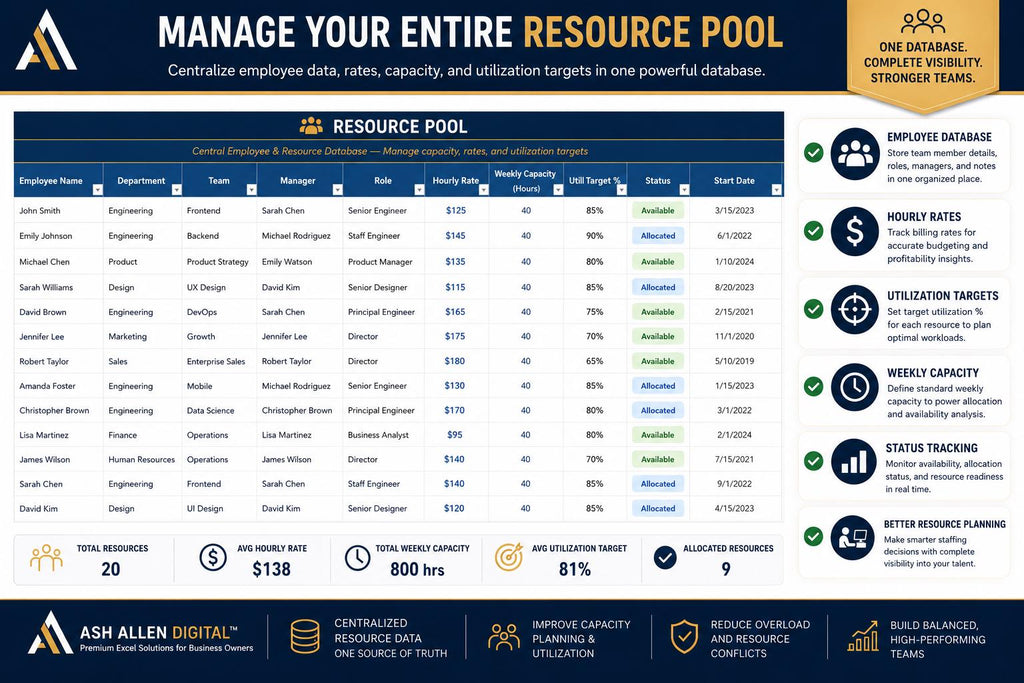Open the Team column filter dropdown

[251, 190]
